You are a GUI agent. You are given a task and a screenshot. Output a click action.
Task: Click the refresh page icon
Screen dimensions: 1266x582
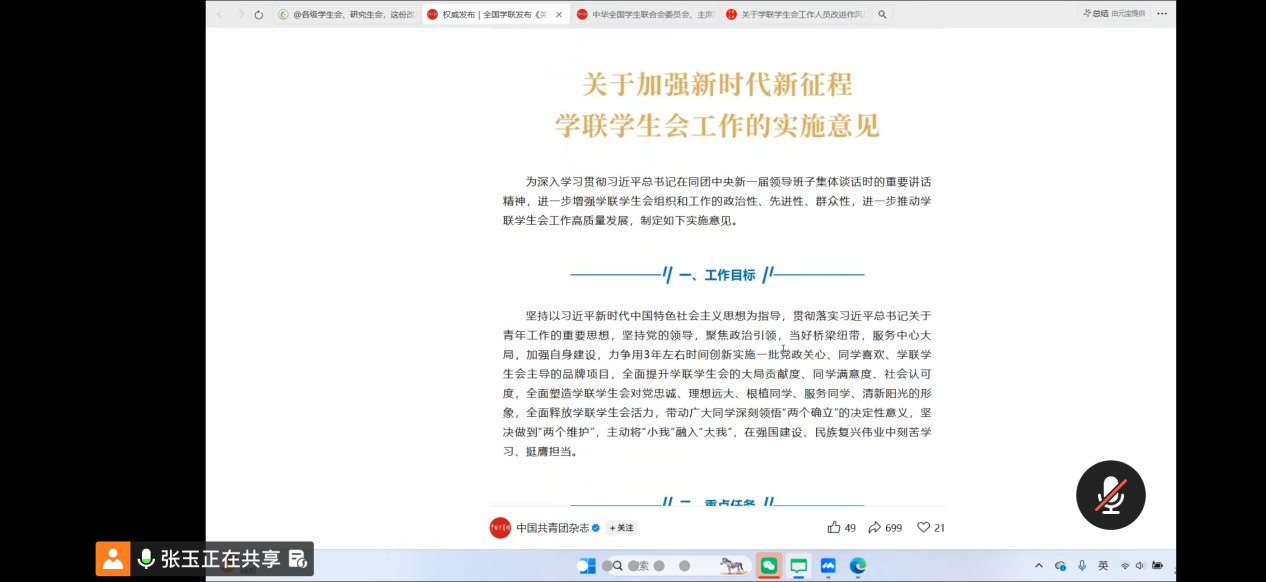(x=259, y=15)
